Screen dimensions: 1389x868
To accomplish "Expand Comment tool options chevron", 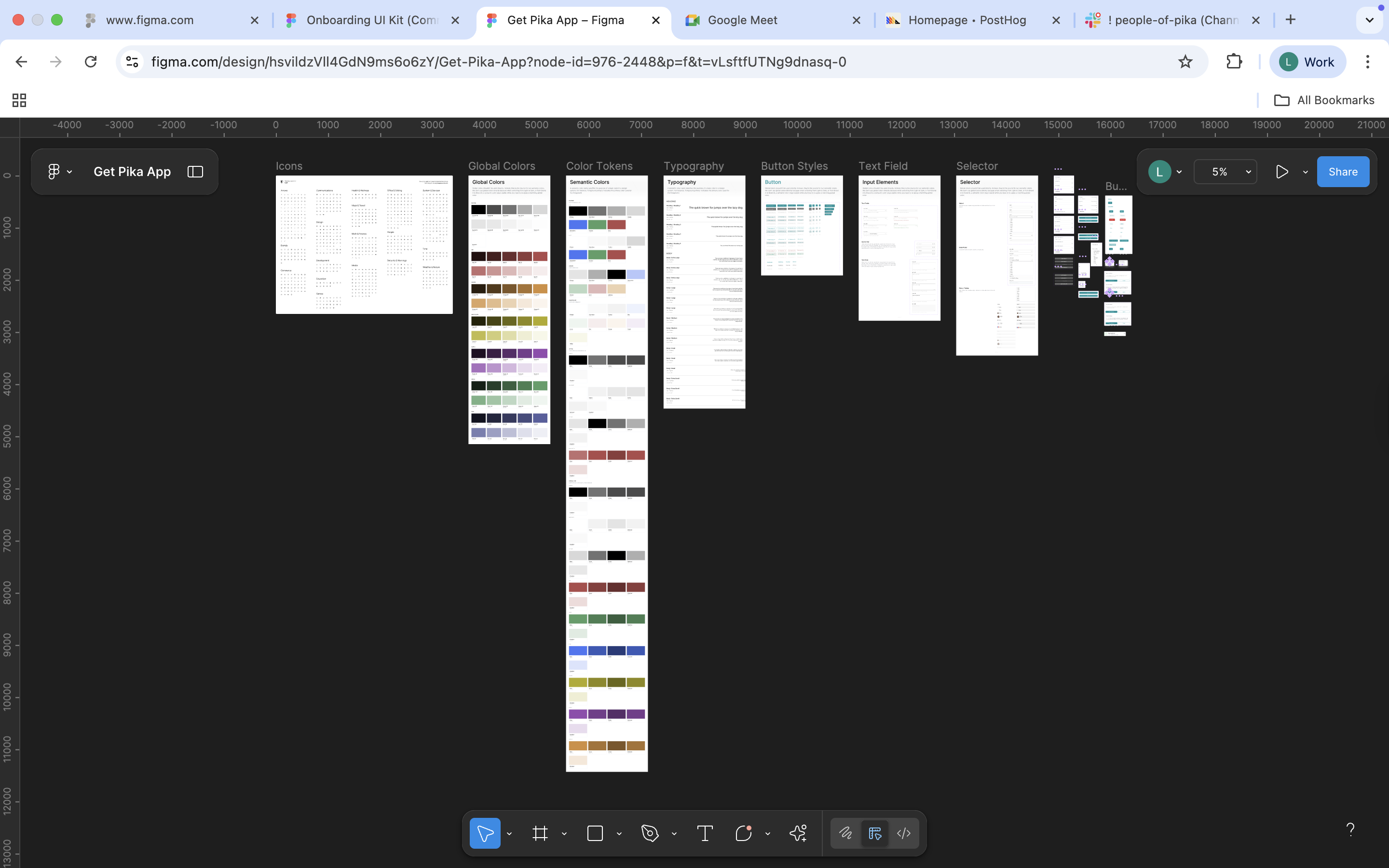I will click(x=767, y=834).
